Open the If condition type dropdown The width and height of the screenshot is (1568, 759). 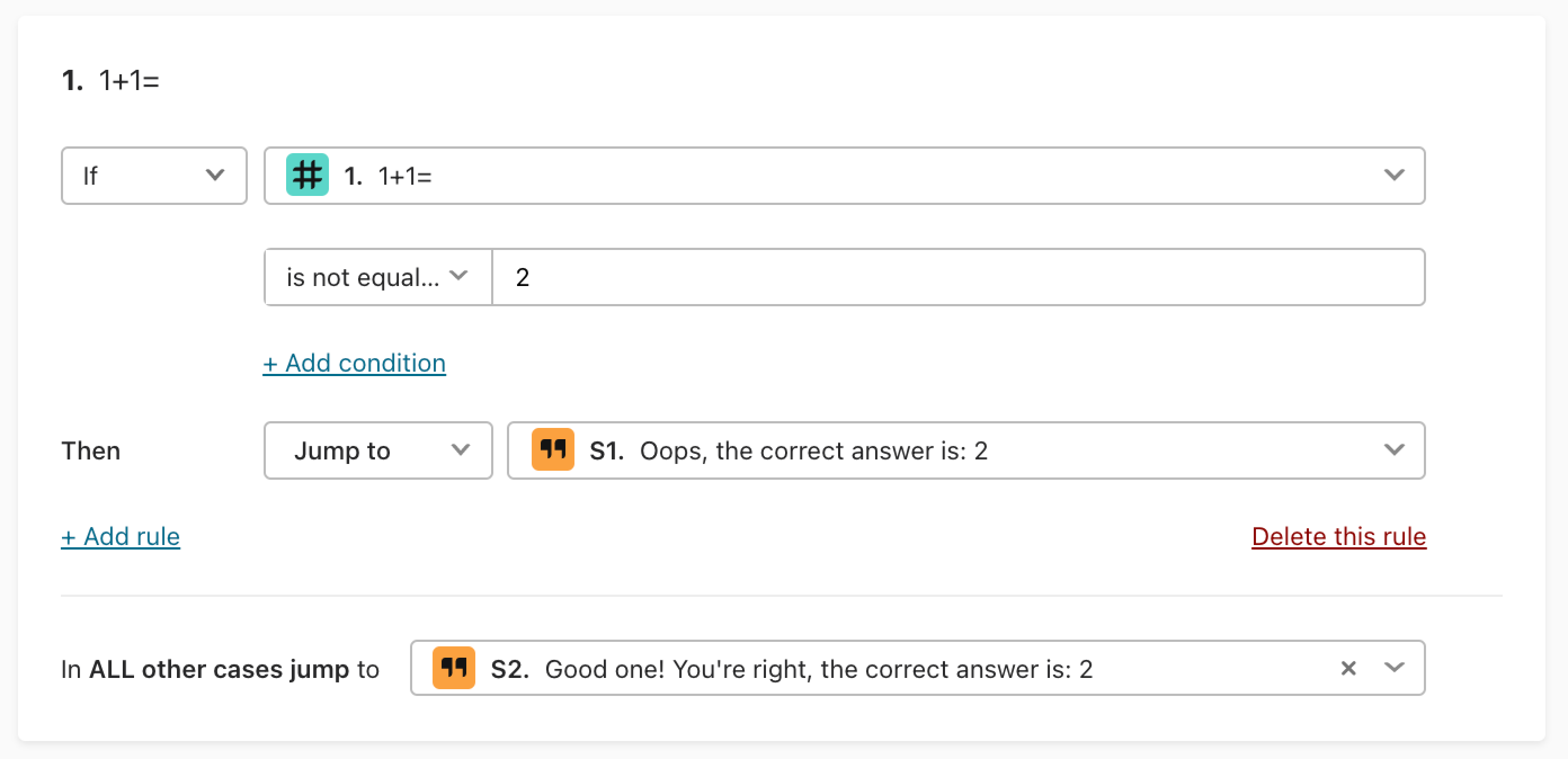click(x=154, y=175)
